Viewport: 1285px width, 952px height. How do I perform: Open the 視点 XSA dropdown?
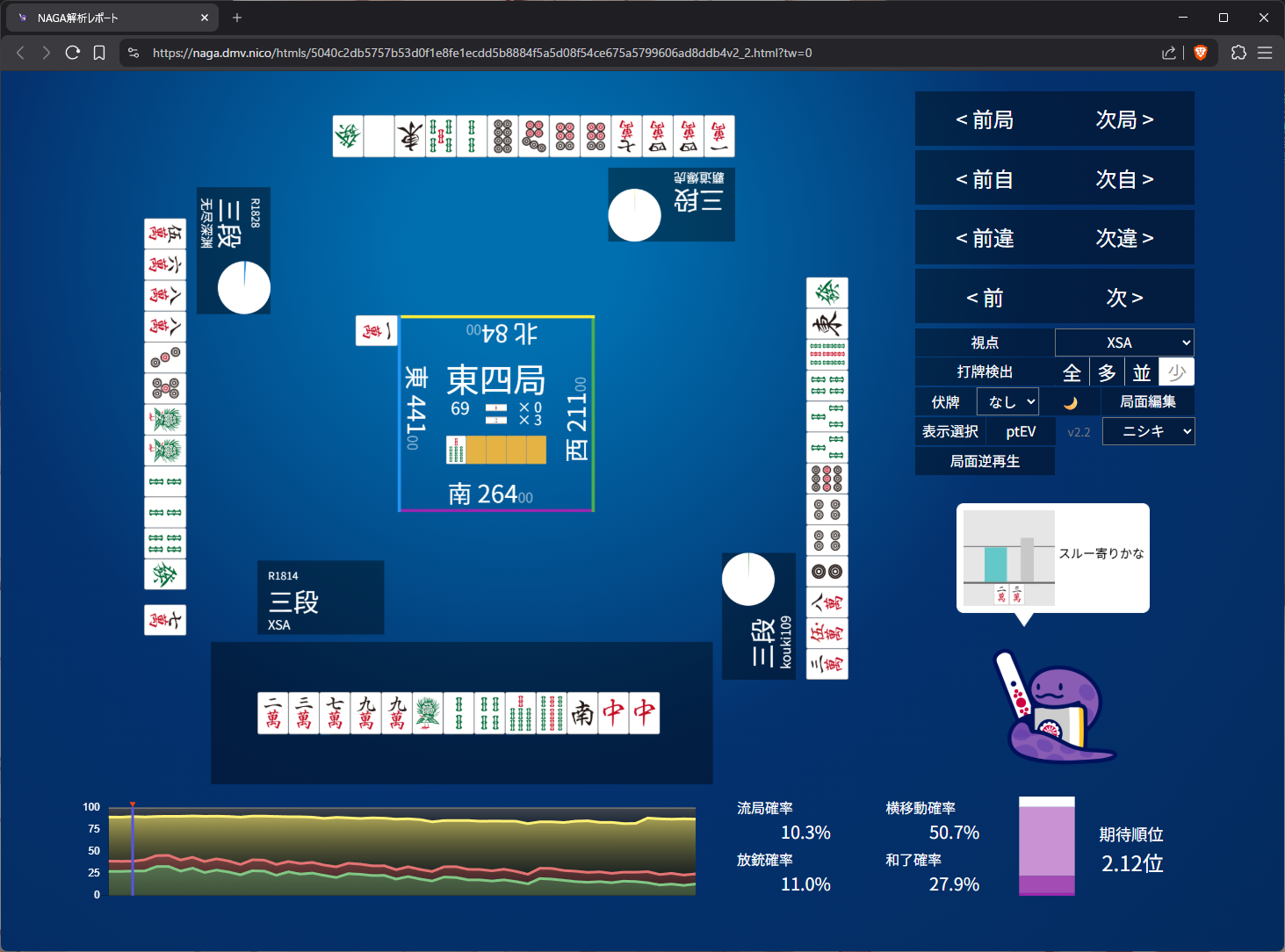tap(1124, 343)
